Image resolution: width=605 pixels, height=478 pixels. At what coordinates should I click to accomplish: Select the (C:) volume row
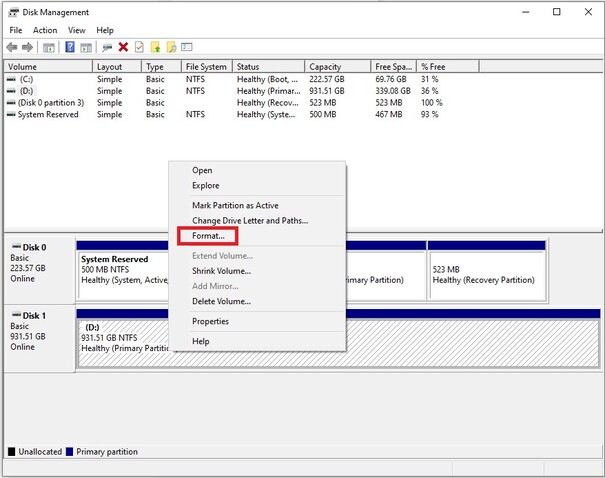click(25, 78)
